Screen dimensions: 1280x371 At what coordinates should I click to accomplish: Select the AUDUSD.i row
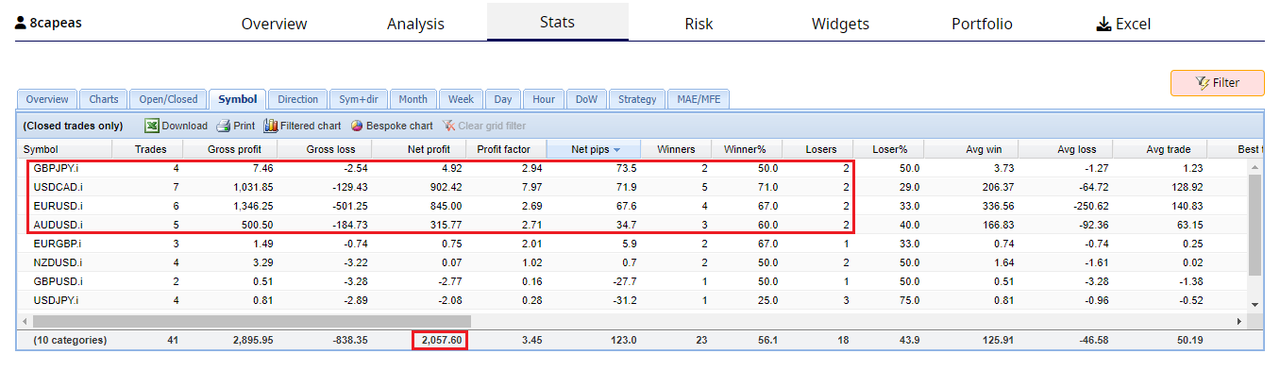click(x=633, y=224)
